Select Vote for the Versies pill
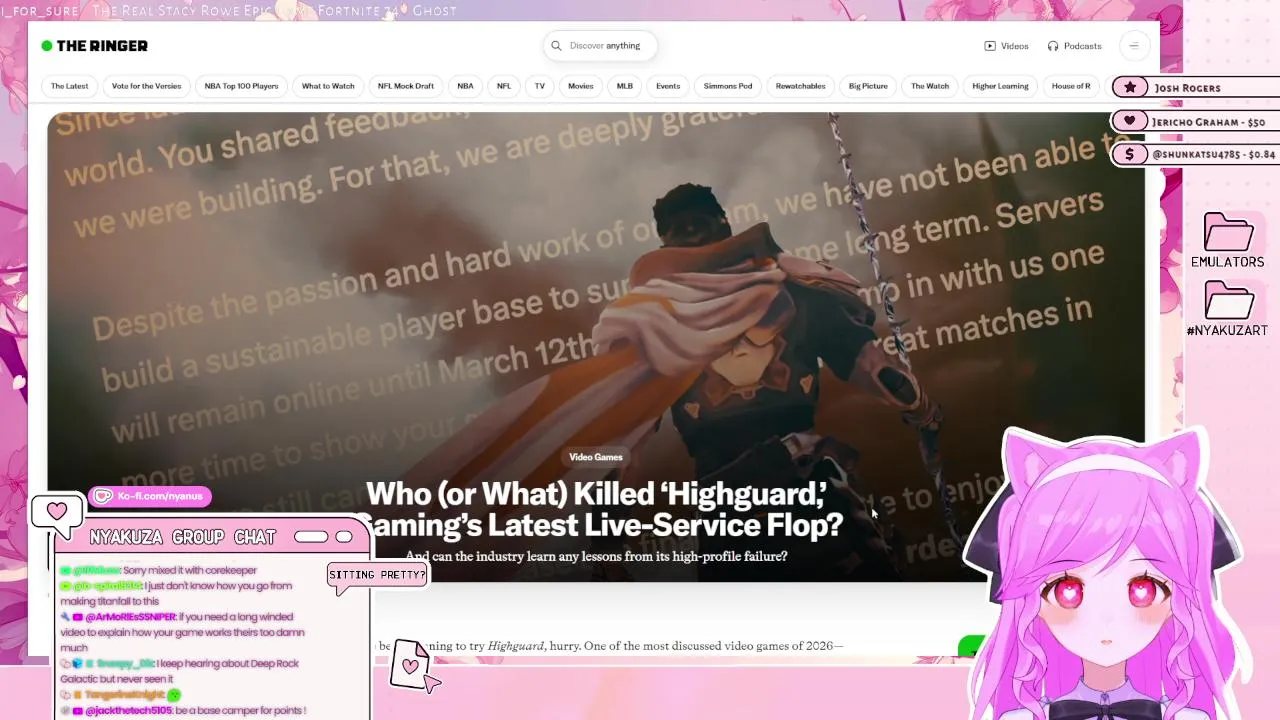The image size is (1280, 720). 146,86
